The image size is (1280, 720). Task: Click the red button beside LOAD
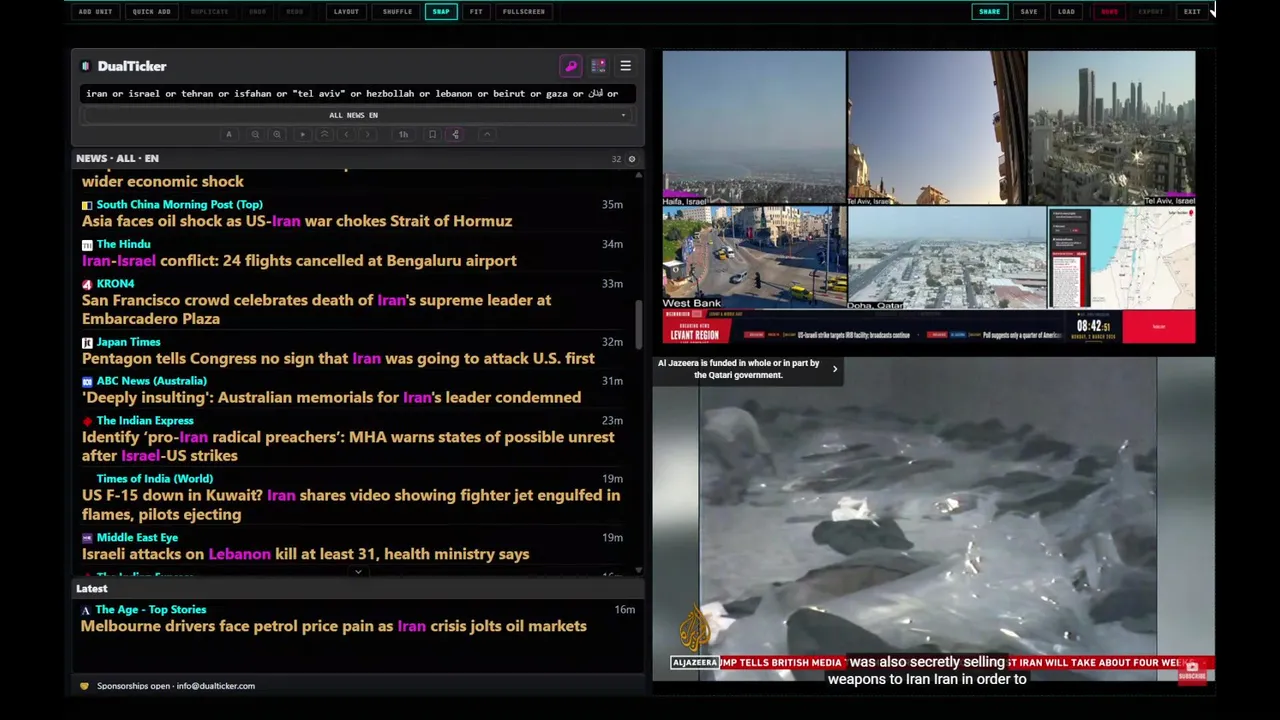click(x=1109, y=12)
